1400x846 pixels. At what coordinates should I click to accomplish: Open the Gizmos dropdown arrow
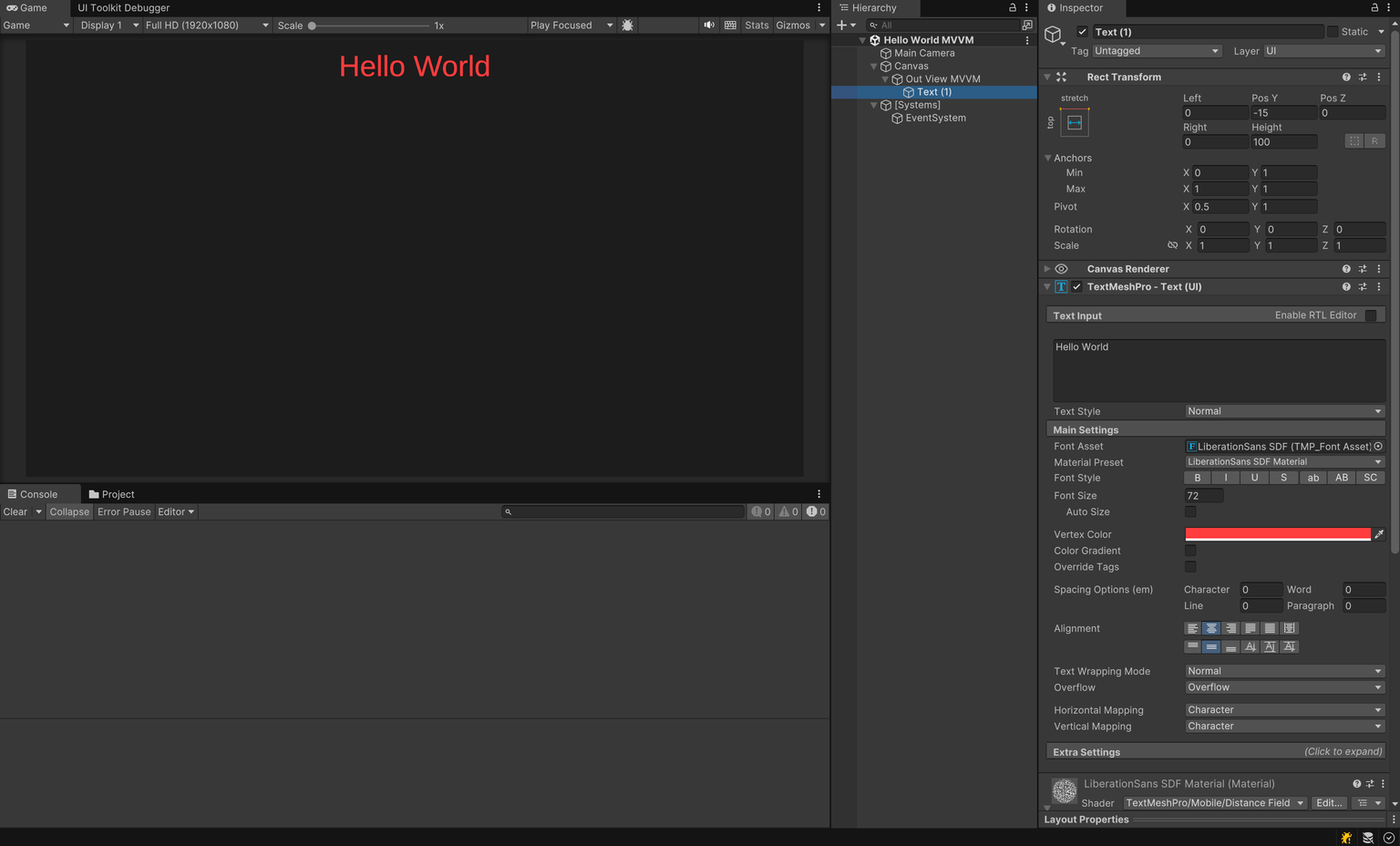tap(821, 25)
